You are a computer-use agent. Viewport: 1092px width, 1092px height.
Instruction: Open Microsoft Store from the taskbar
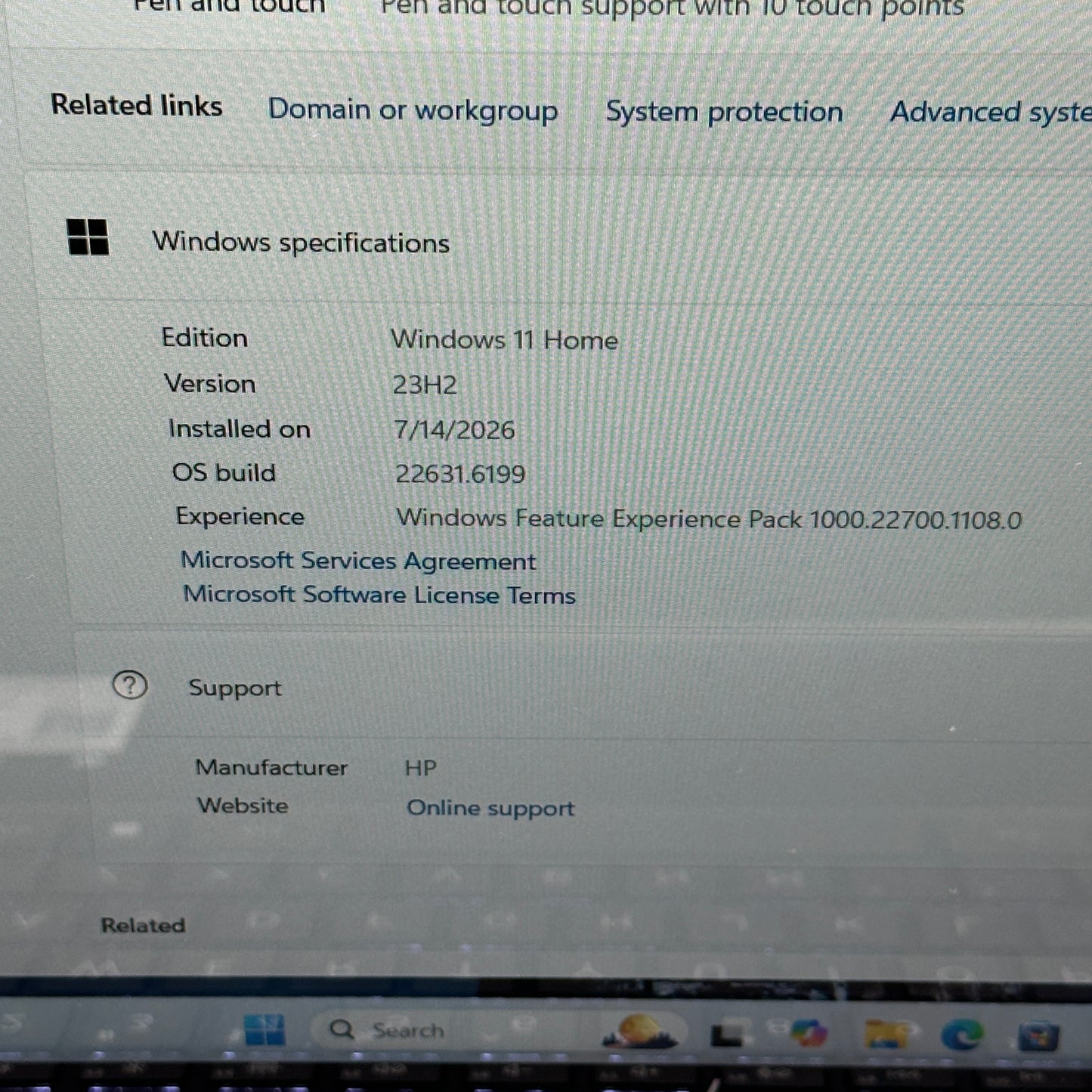(x=1038, y=1036)
